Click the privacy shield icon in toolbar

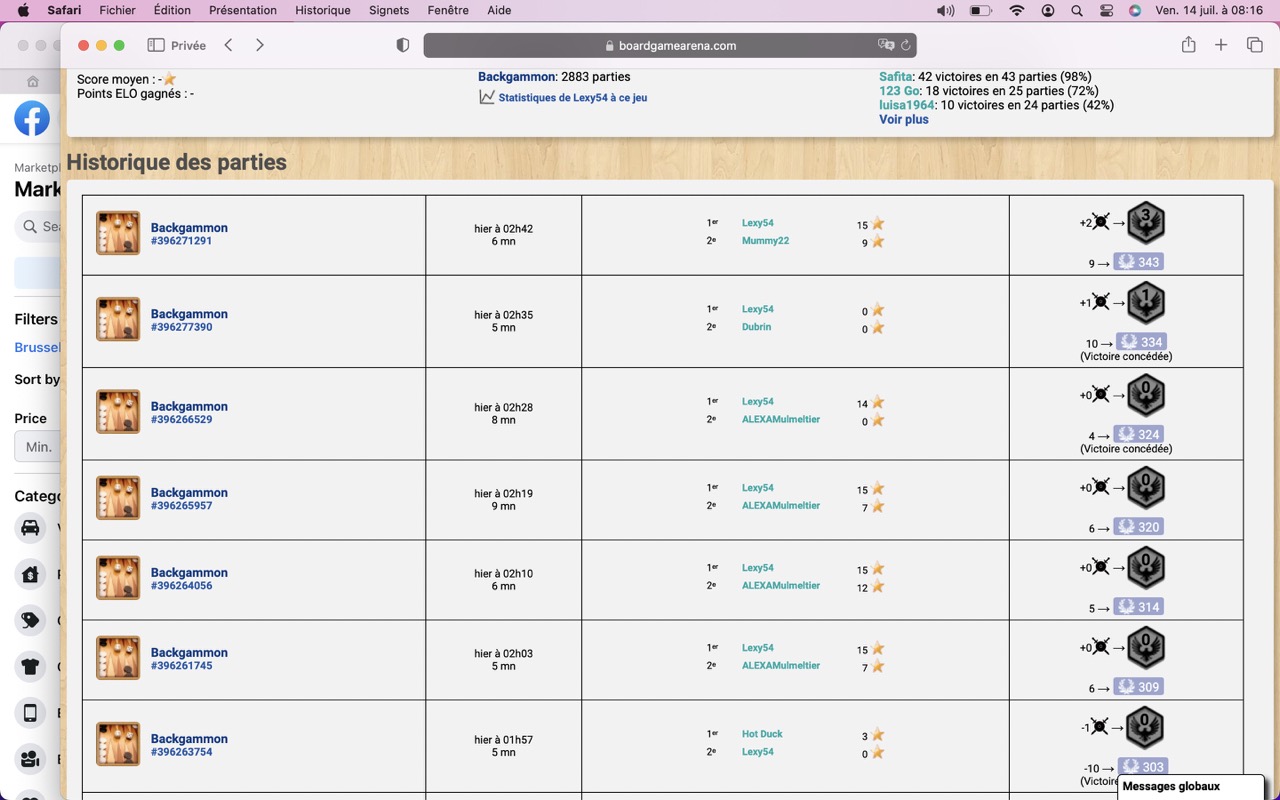point(403,45)
